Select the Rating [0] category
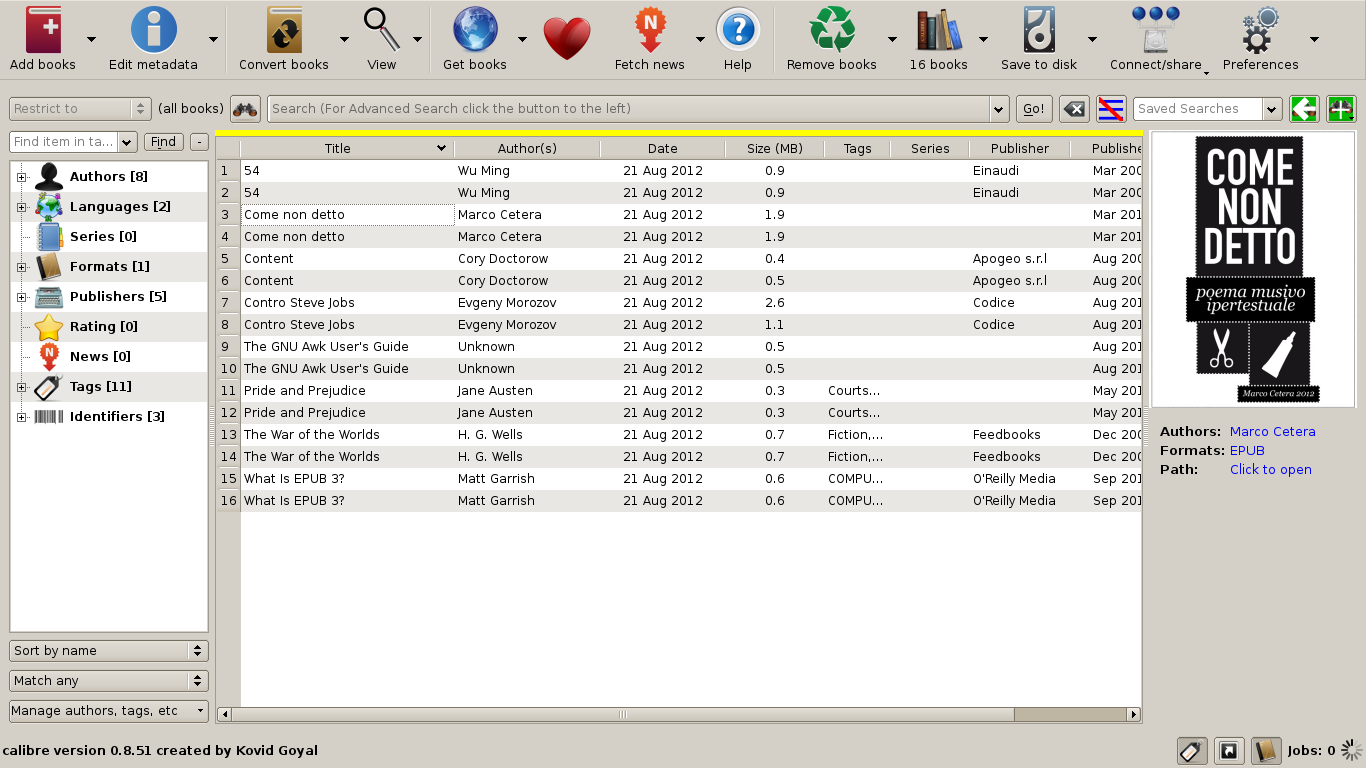This screenshot has width=1366, height=768. (103, 327)
